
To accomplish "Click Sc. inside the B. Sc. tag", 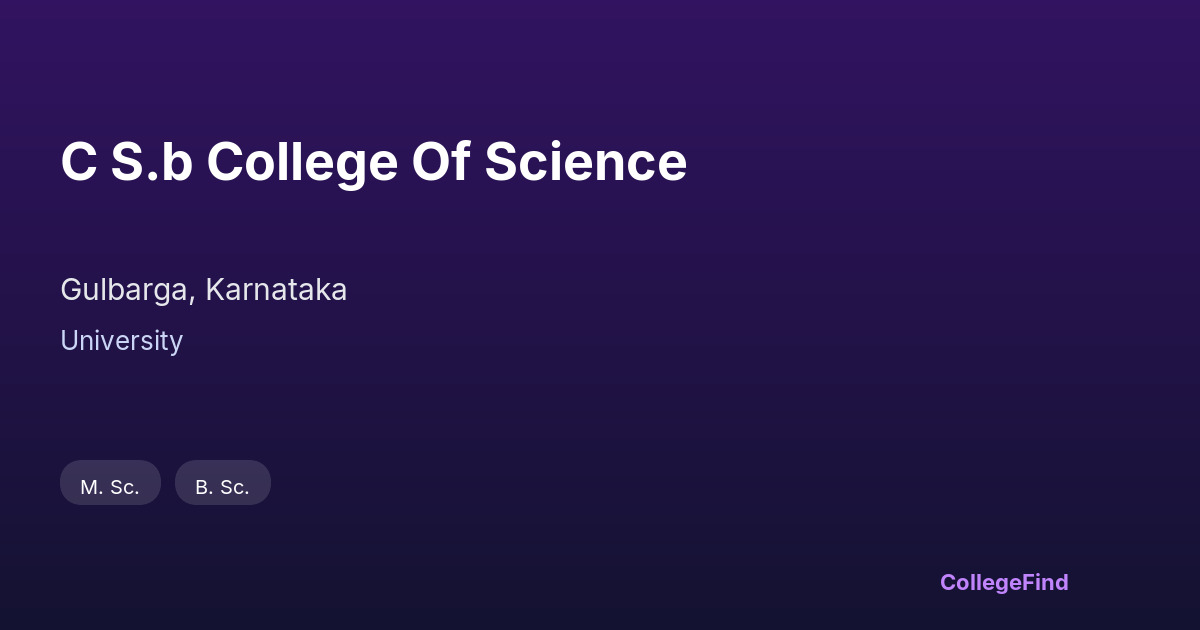I will coord(234,487).
